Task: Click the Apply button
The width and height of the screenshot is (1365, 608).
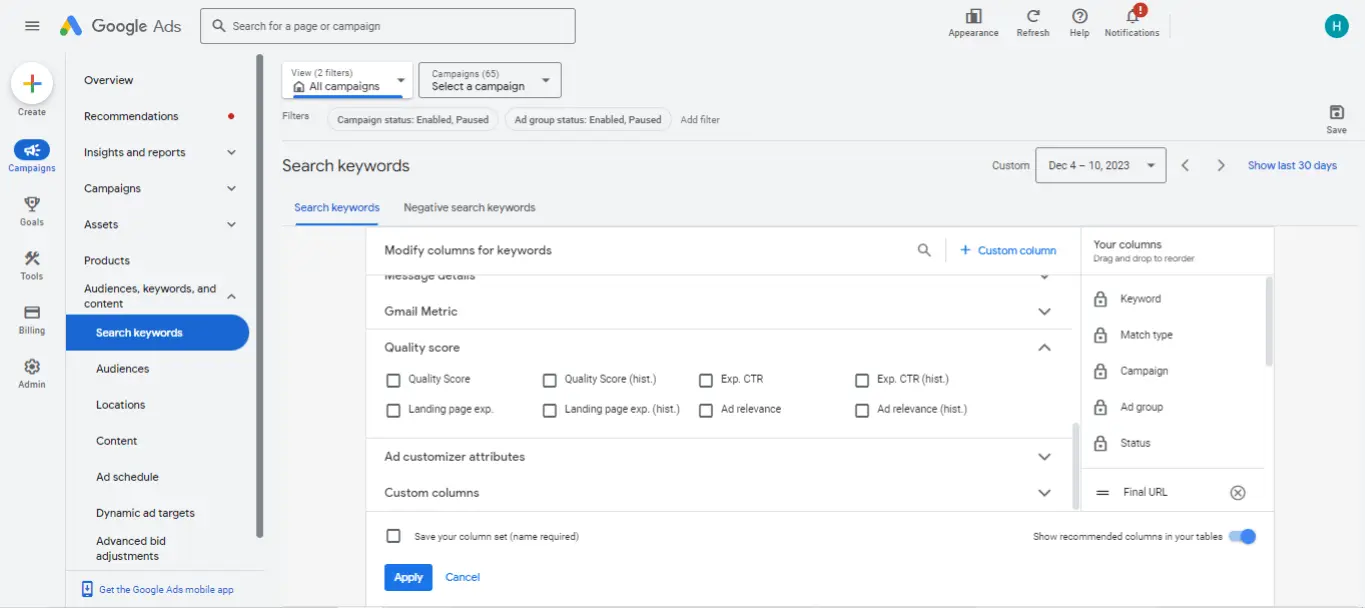Action: tap(408, 577)
